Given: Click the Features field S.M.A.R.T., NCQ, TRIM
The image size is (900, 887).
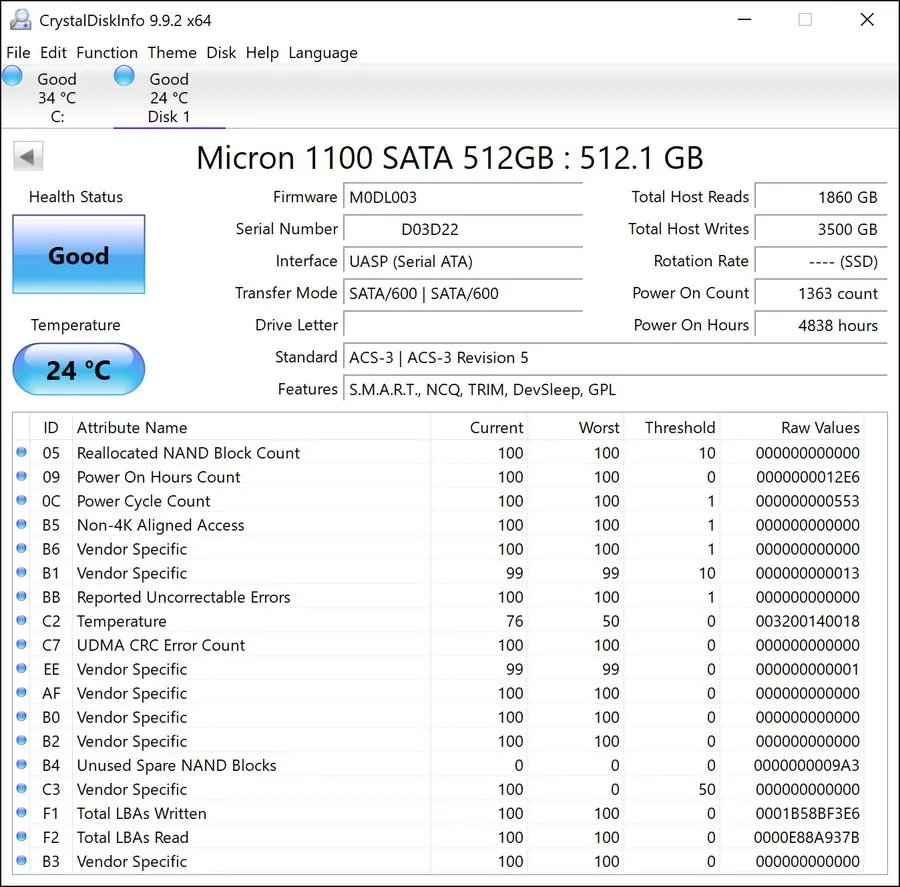Looking at the screenshot, I should click(x=615, y=390).
